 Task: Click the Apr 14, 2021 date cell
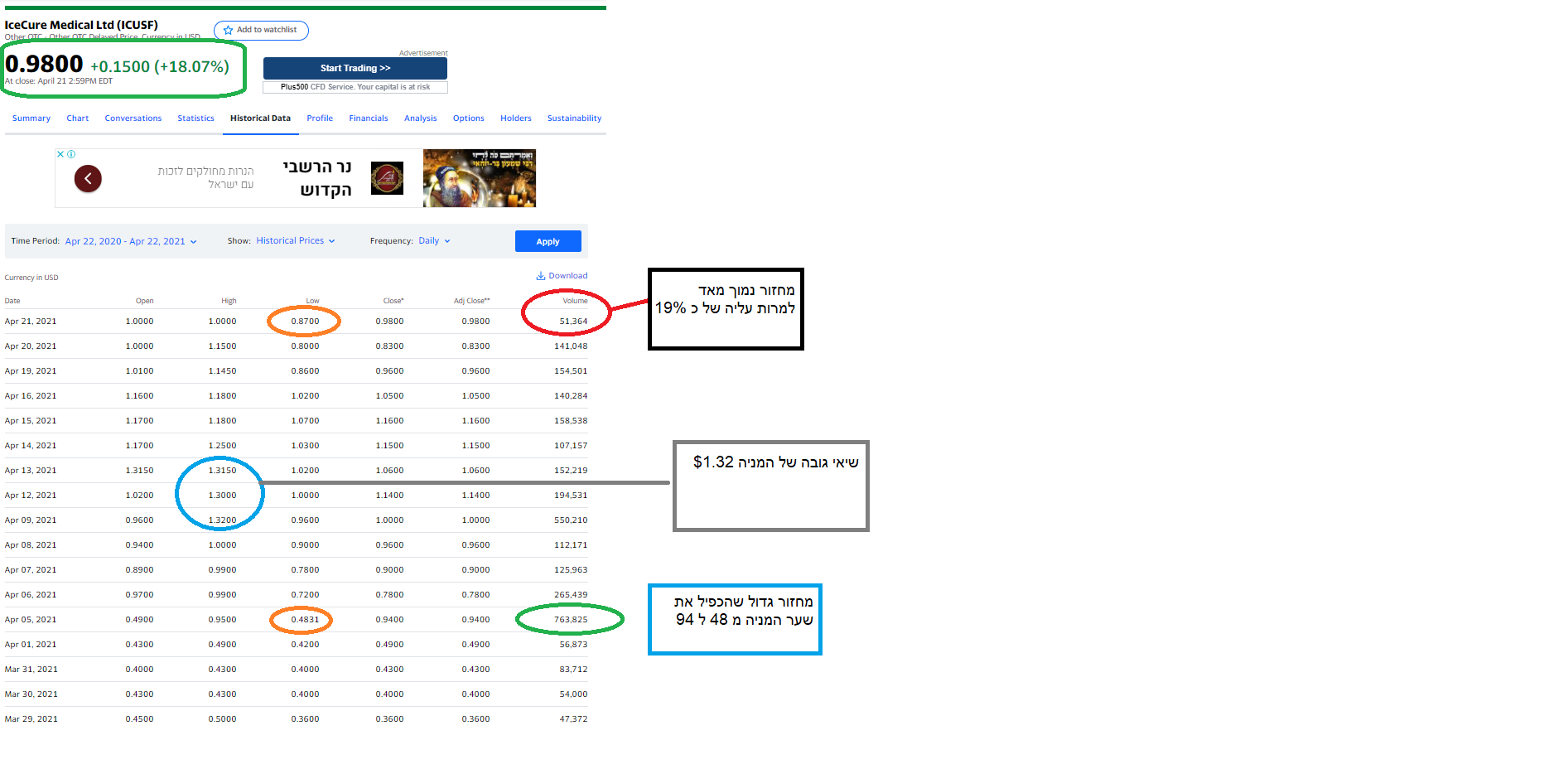pos(31,446)
